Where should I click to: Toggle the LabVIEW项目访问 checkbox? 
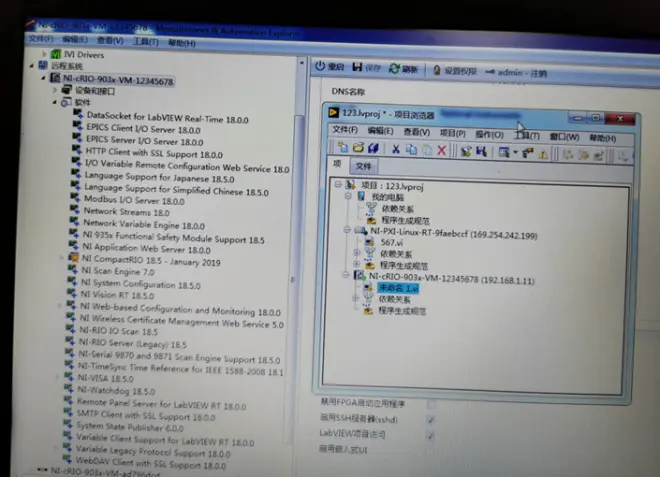[431, 435]
